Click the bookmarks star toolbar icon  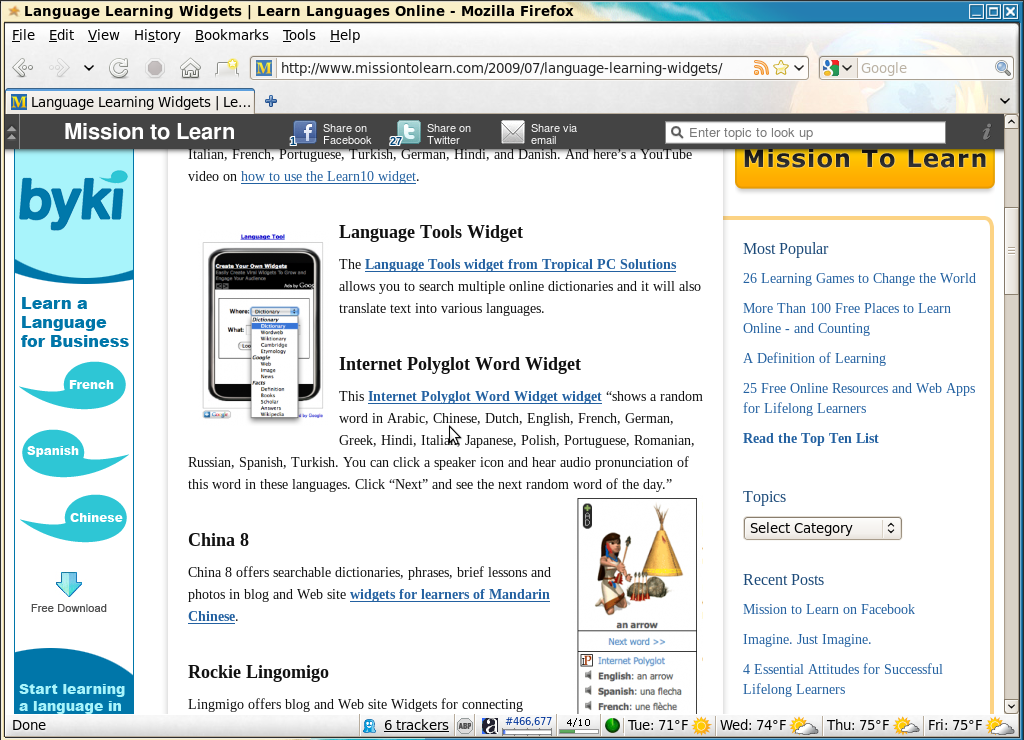pos(226,68)
